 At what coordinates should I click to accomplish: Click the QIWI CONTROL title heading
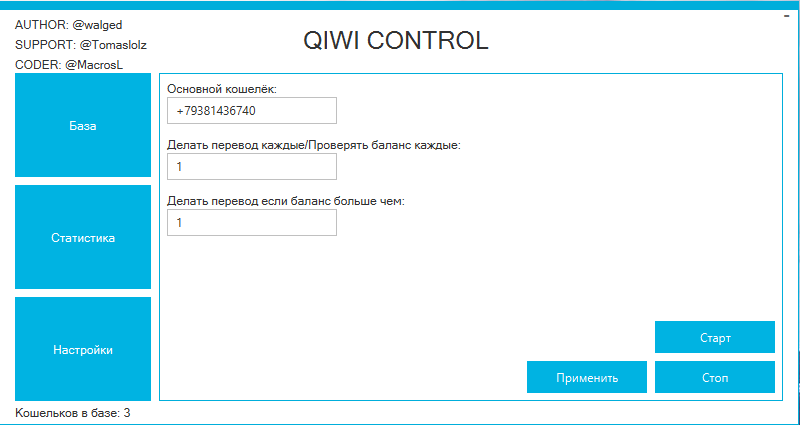pos(395,41)
